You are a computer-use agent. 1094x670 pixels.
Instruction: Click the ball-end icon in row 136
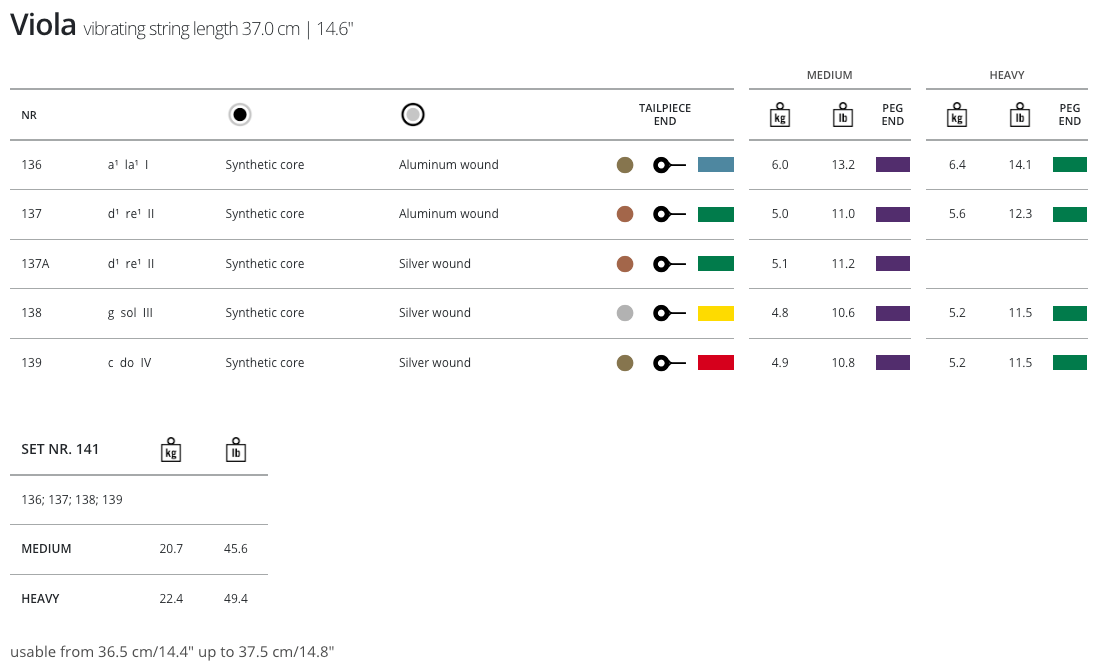(x=668, y=165)
